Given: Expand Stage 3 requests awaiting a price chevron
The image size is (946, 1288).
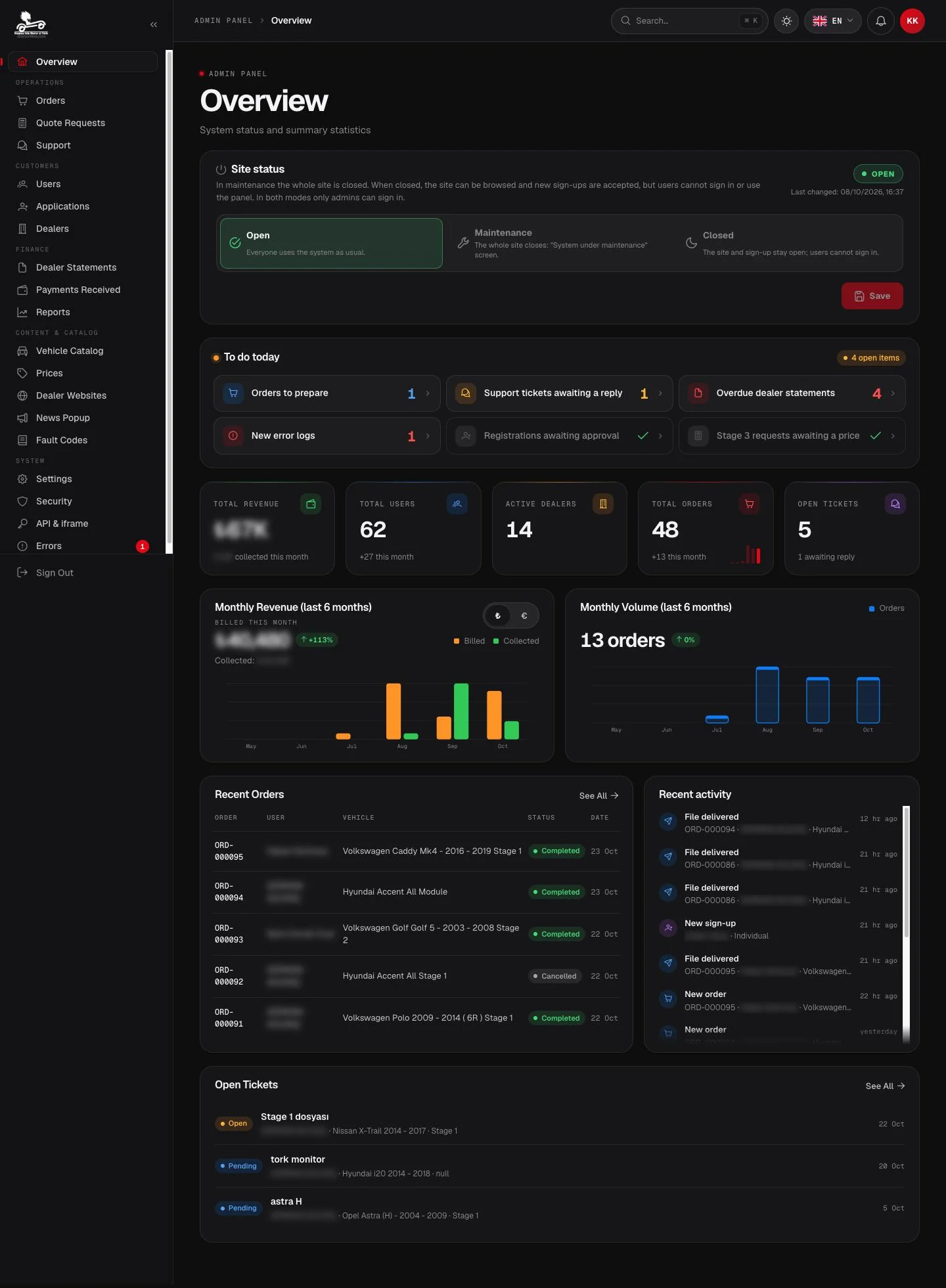Looking at the screenshot, I should pos(893,436).
